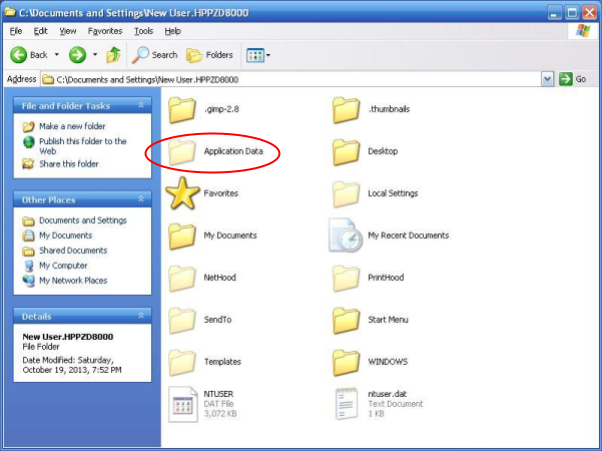Collapse the Details panel
The width and height of the screenshot is (602, 451).
click(141, 316)
